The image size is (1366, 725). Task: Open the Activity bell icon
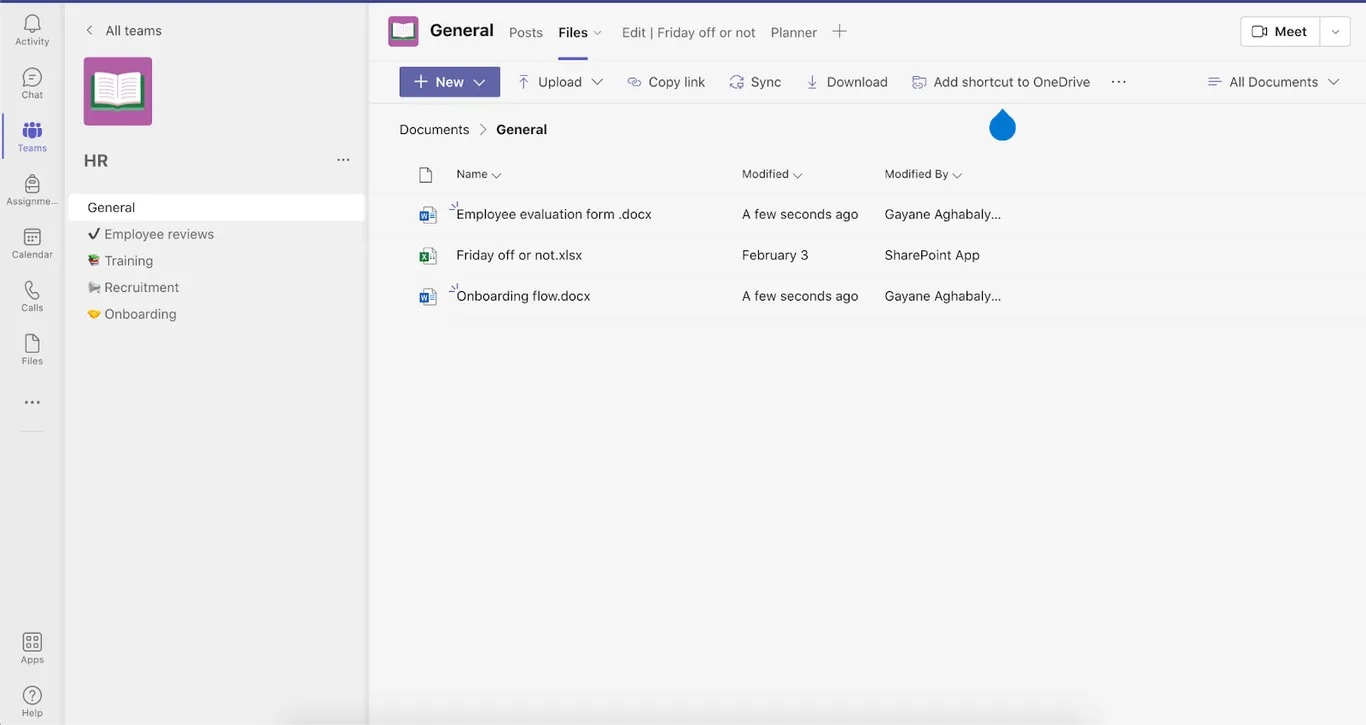click(32, 29)
